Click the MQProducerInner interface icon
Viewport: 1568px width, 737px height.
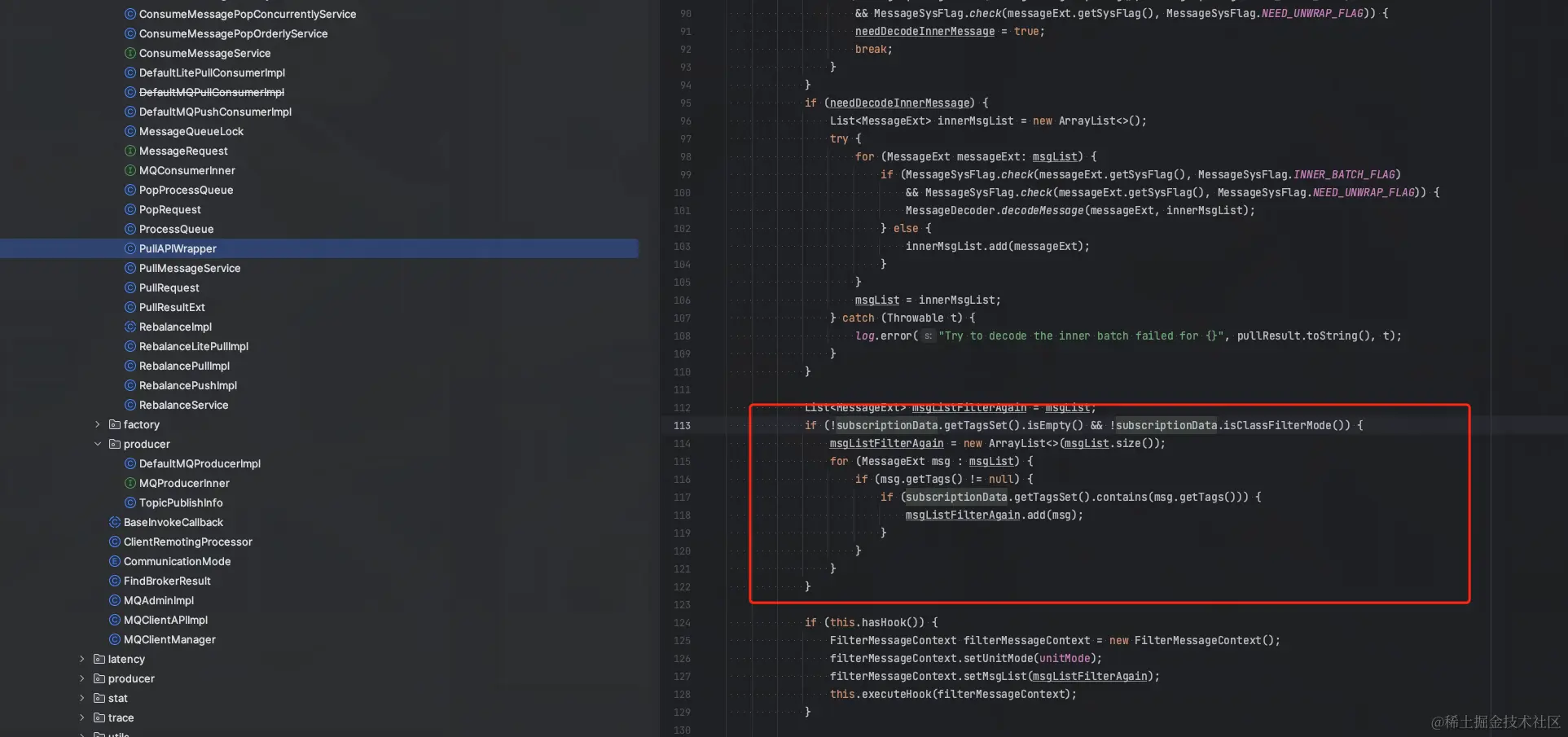[130, 483]
